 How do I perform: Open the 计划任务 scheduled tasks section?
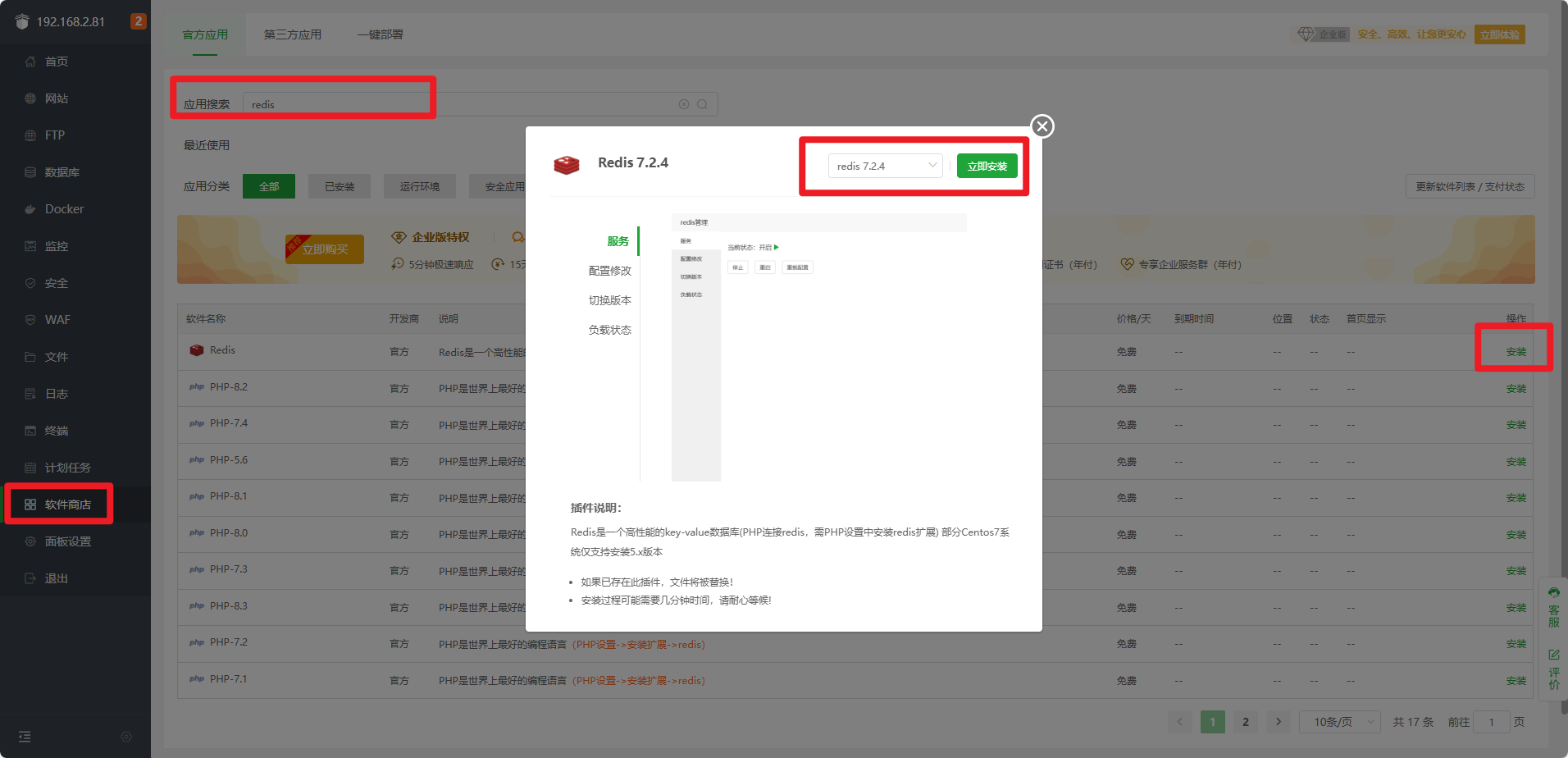click(67, 468)
